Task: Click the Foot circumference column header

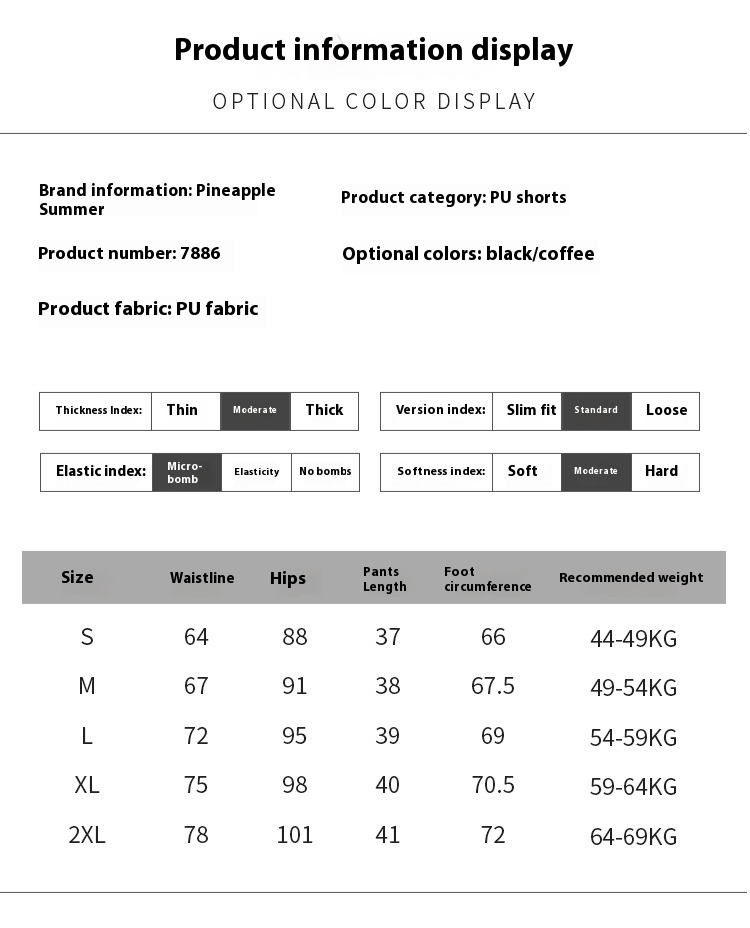Action: point(487,579)
